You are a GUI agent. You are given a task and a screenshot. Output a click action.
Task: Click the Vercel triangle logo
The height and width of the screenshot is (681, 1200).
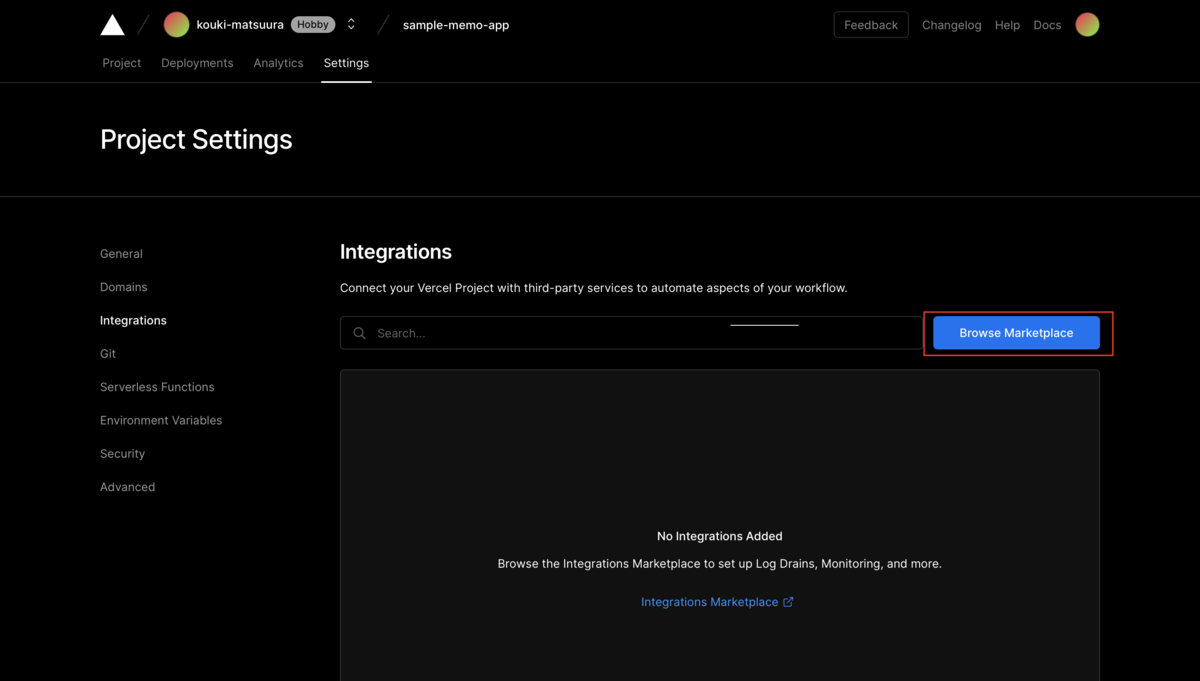[x=112, y=25]
